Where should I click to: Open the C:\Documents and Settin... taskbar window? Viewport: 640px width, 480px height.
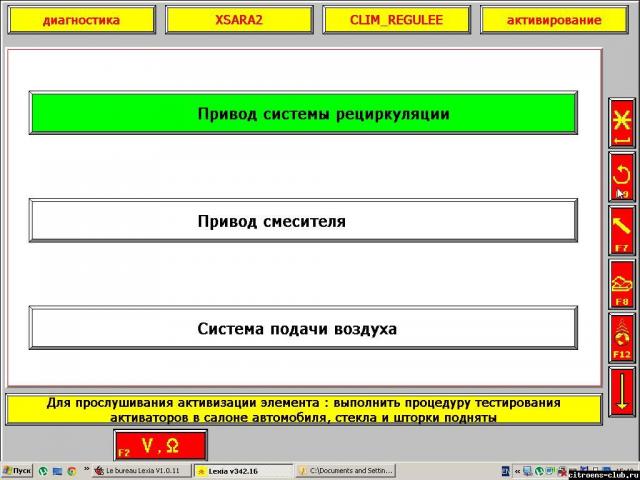[x=346, y=471]
